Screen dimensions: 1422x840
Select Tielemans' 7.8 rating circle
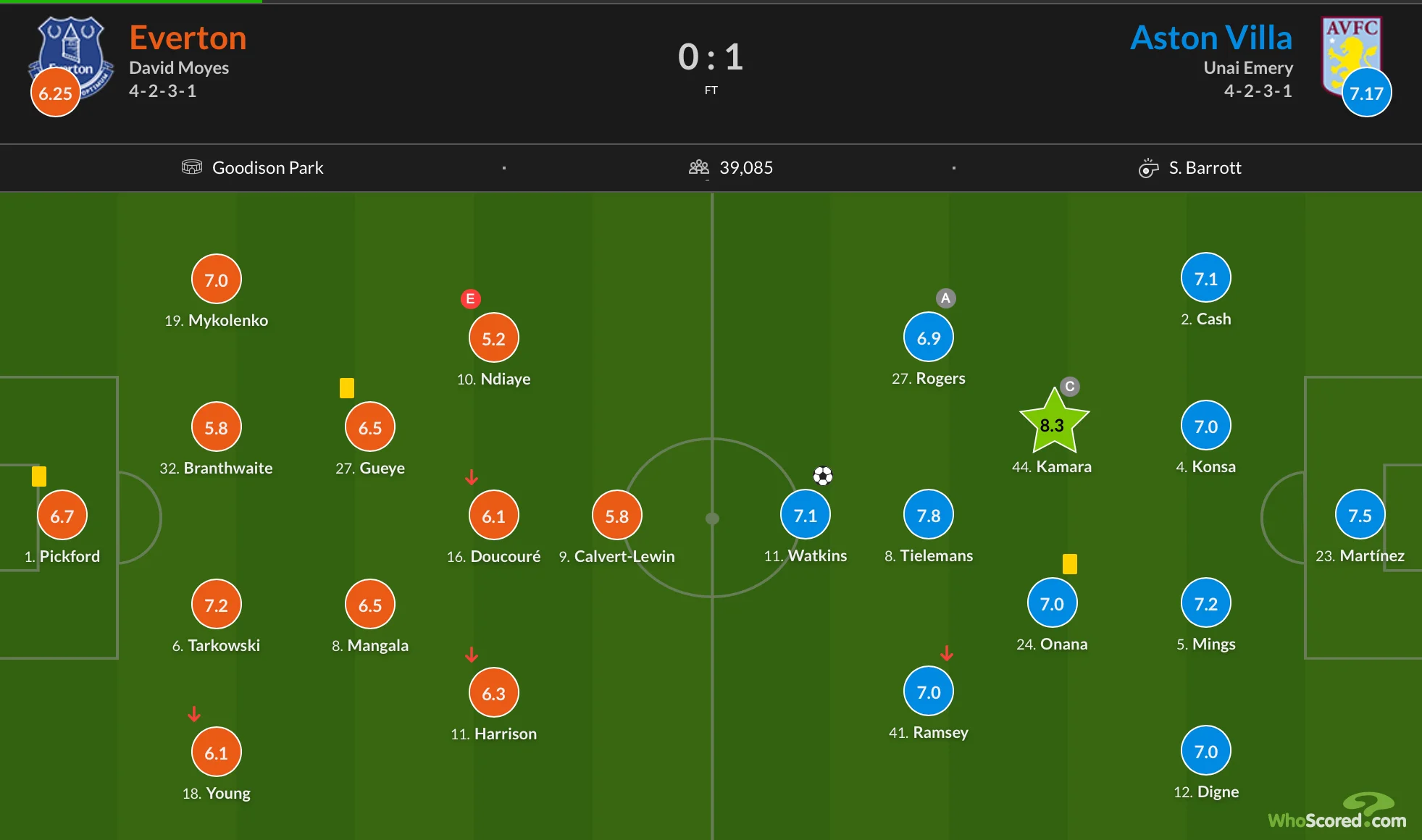click(x=929, y=515)
